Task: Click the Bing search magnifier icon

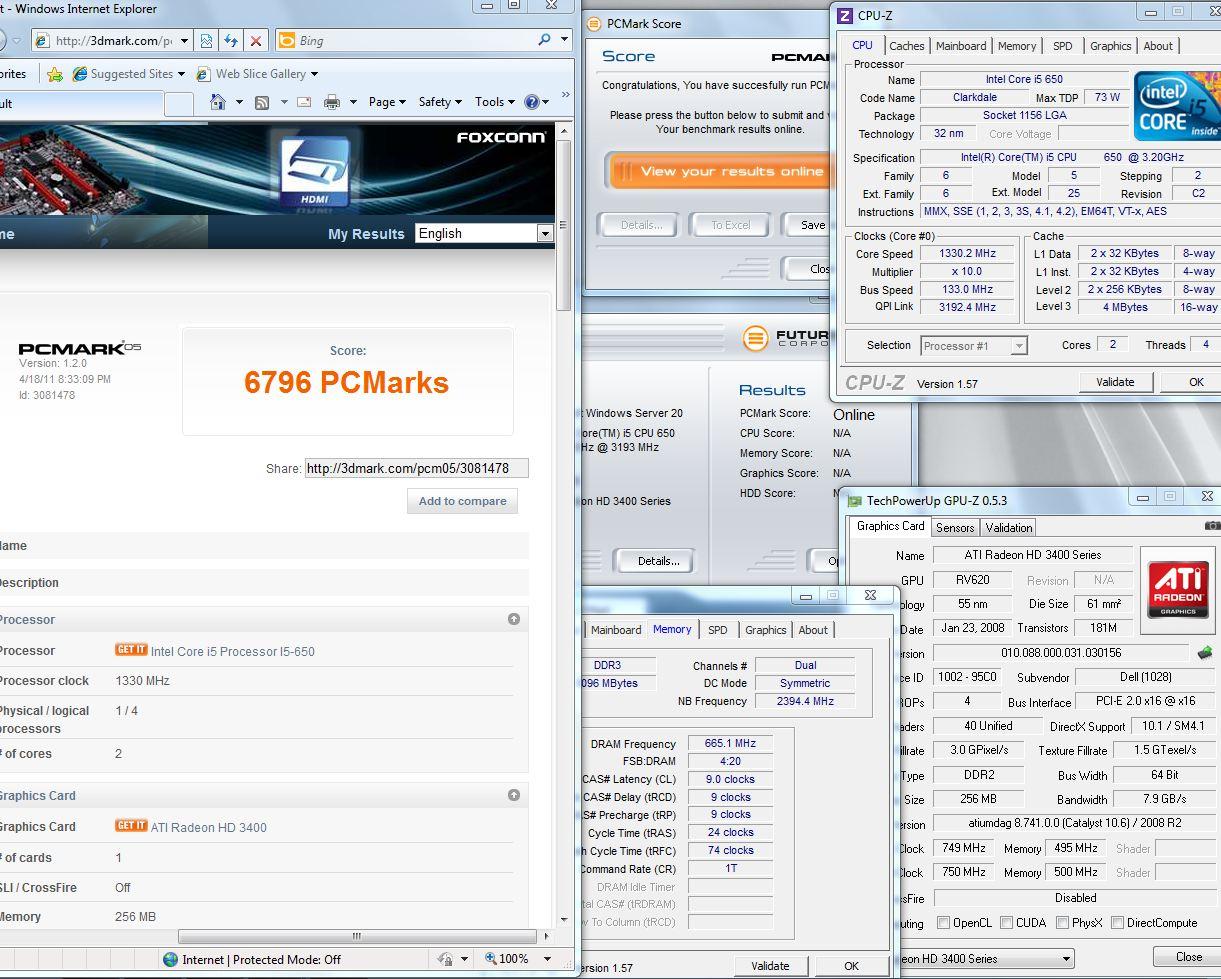Action: coord(544,40)
